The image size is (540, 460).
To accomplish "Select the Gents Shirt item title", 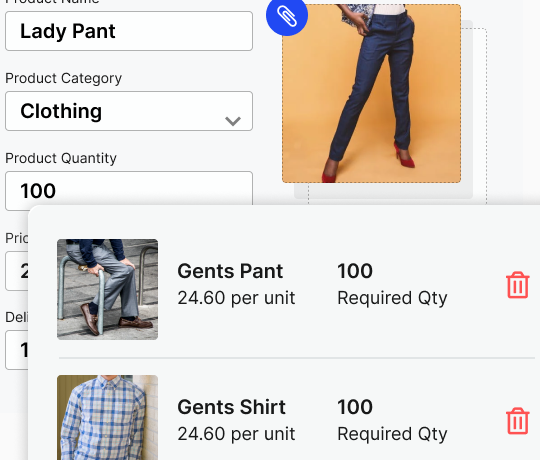I will 231,407.
